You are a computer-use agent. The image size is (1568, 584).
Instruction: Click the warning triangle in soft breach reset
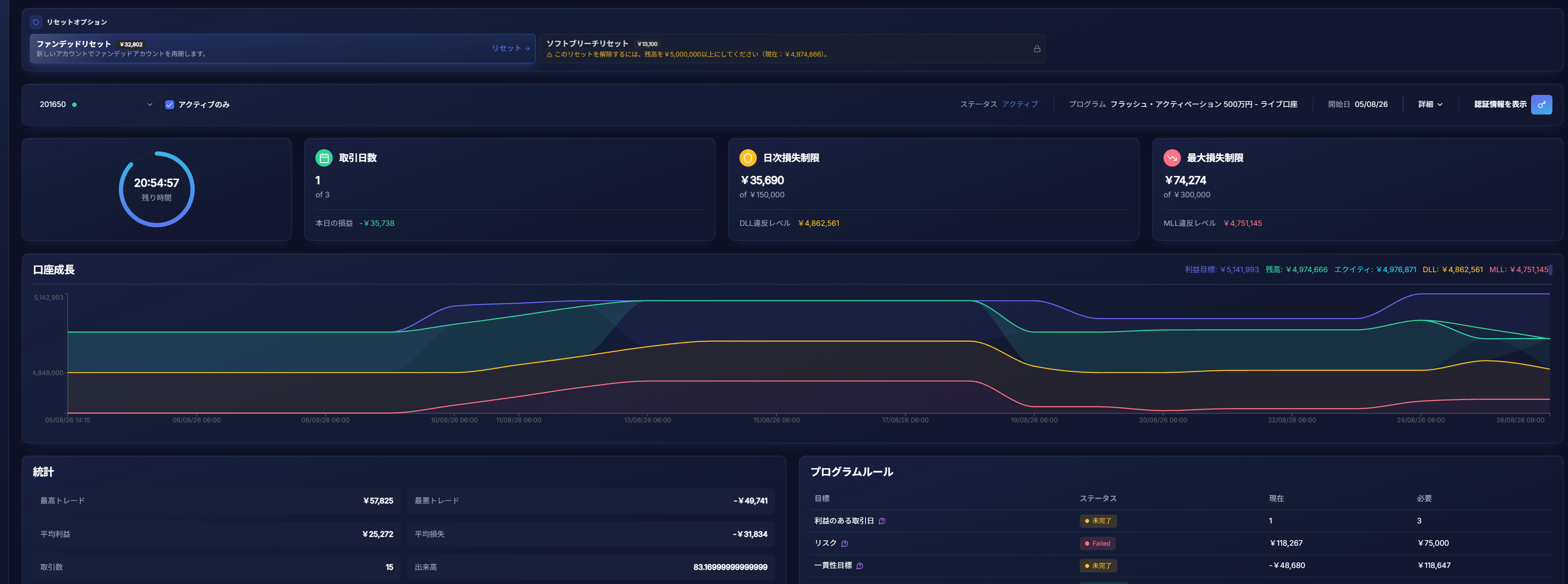pos(549,54)
